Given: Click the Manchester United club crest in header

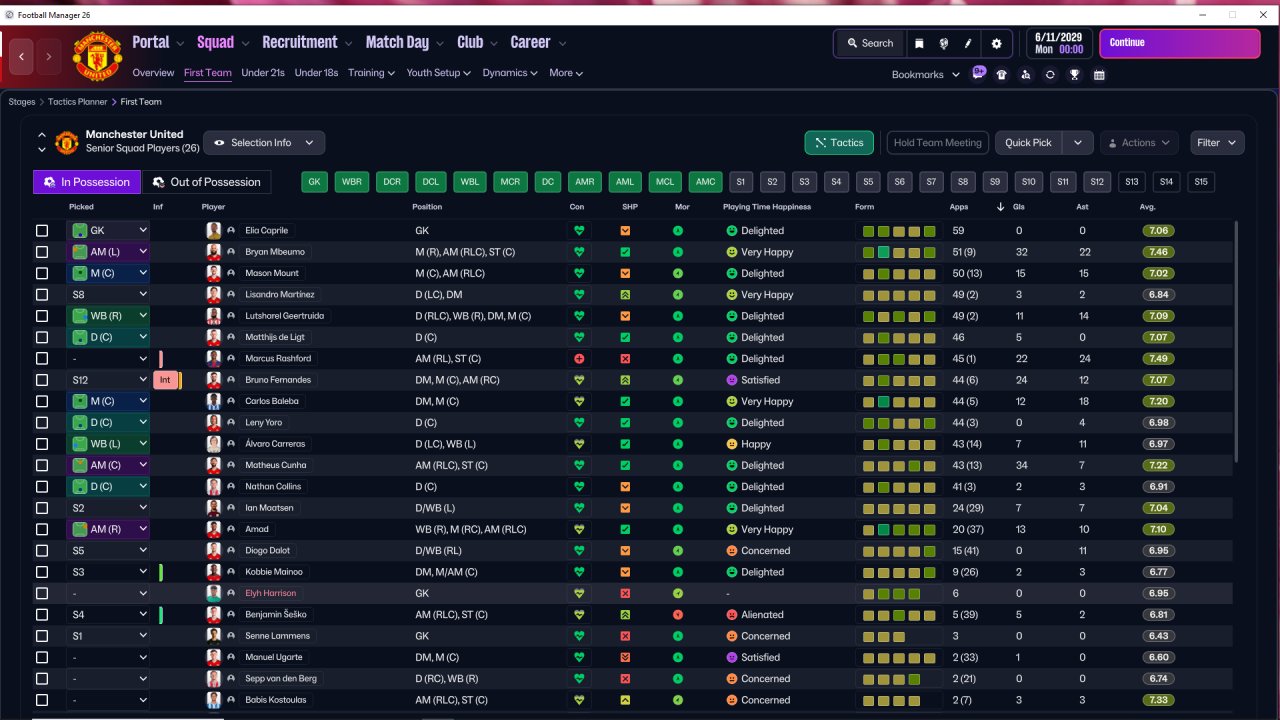Looking at the screenshot, I should 97,56.
